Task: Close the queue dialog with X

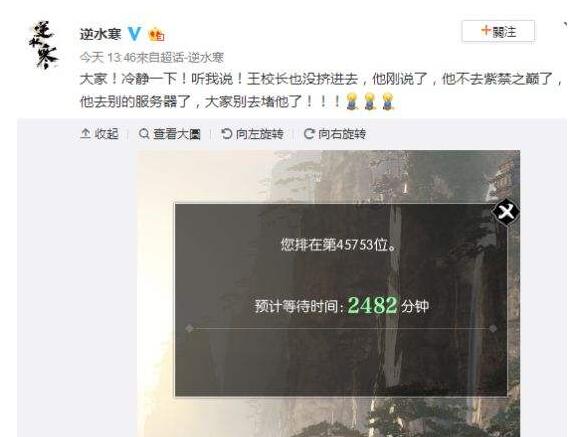Action: [506, 212]
